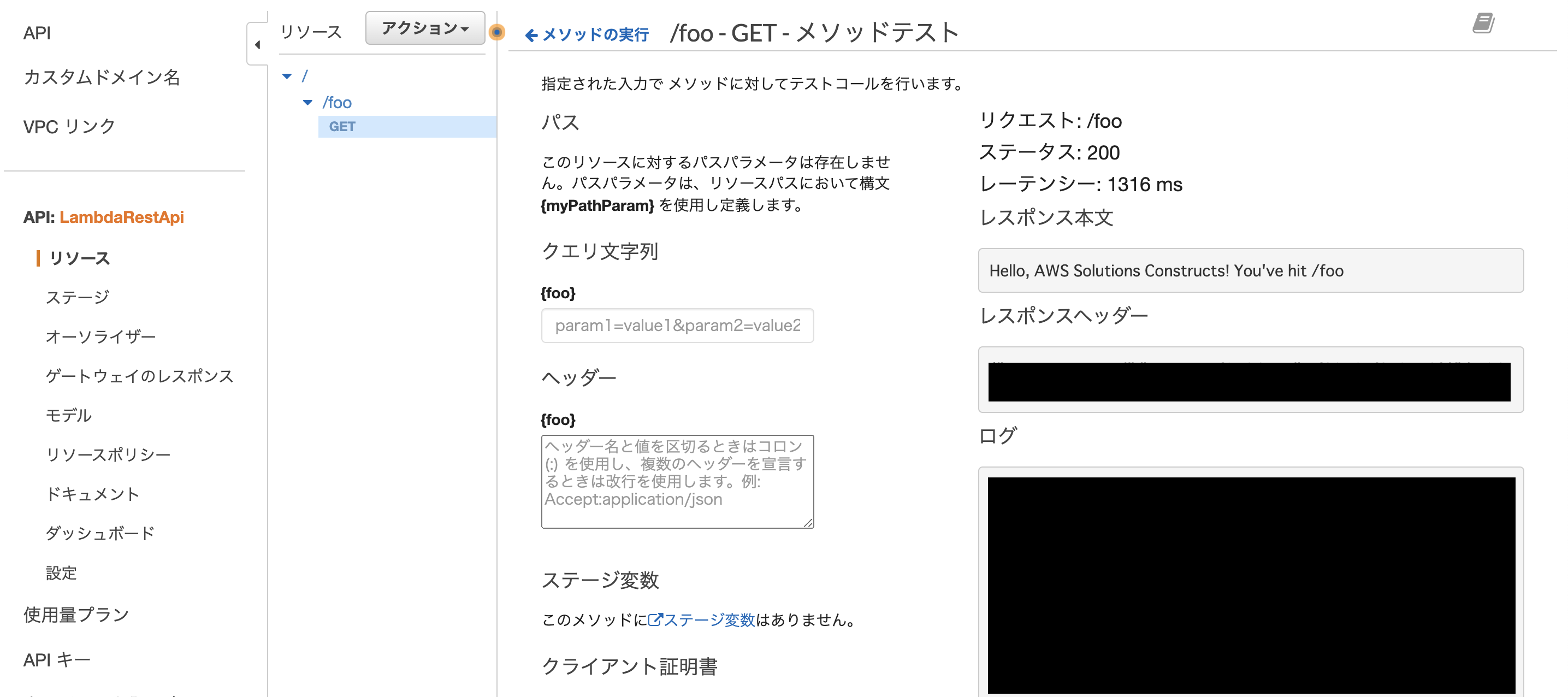Select the /foo resource in tree
1568x697 pixels.
pyautogui.click(x=337, y=102)
